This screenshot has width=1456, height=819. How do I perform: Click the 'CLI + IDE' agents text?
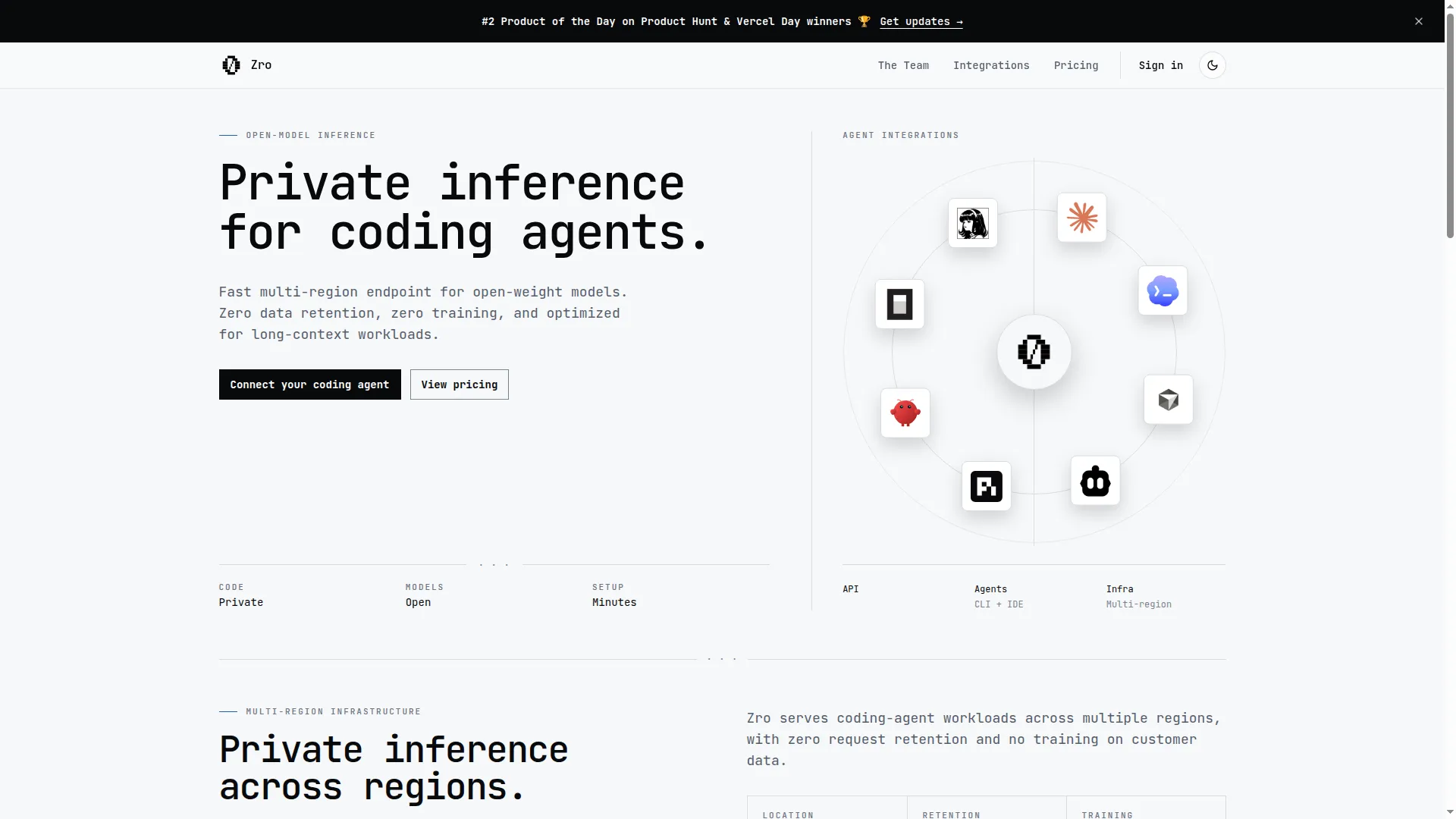tap(999, 604)
